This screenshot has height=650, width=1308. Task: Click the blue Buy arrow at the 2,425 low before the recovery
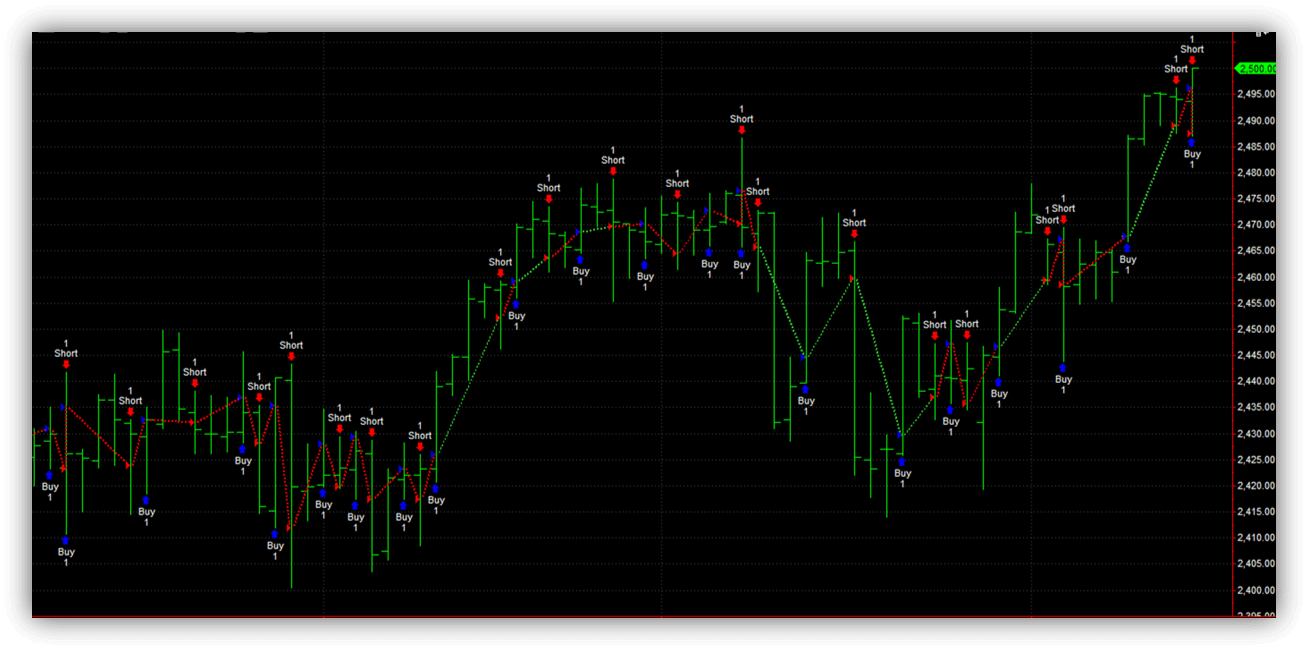coord(902,462)
